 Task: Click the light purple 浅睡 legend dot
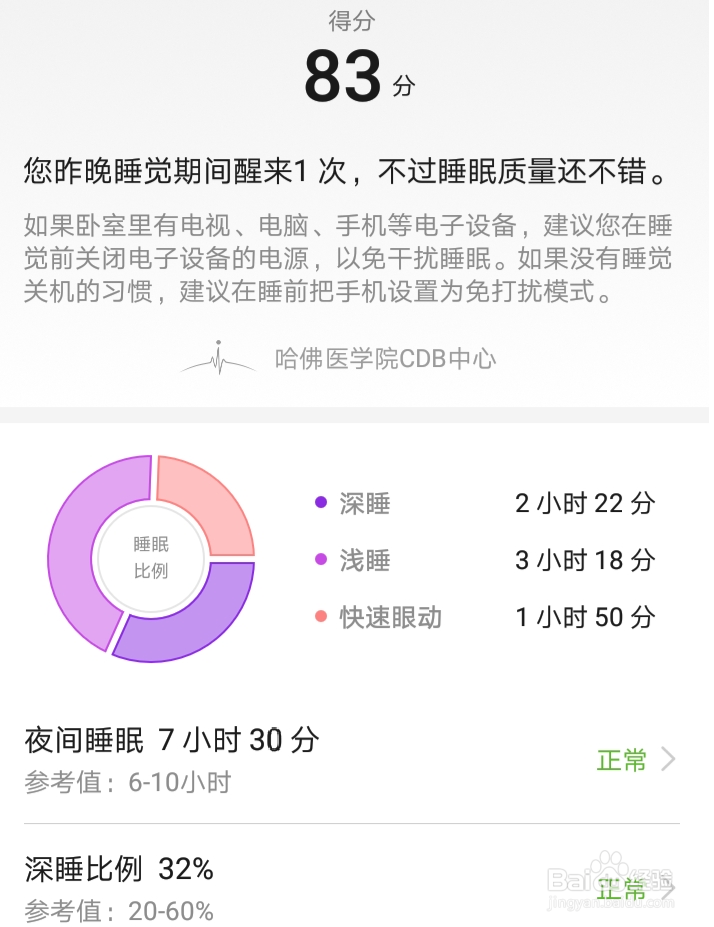coord(321,559)
